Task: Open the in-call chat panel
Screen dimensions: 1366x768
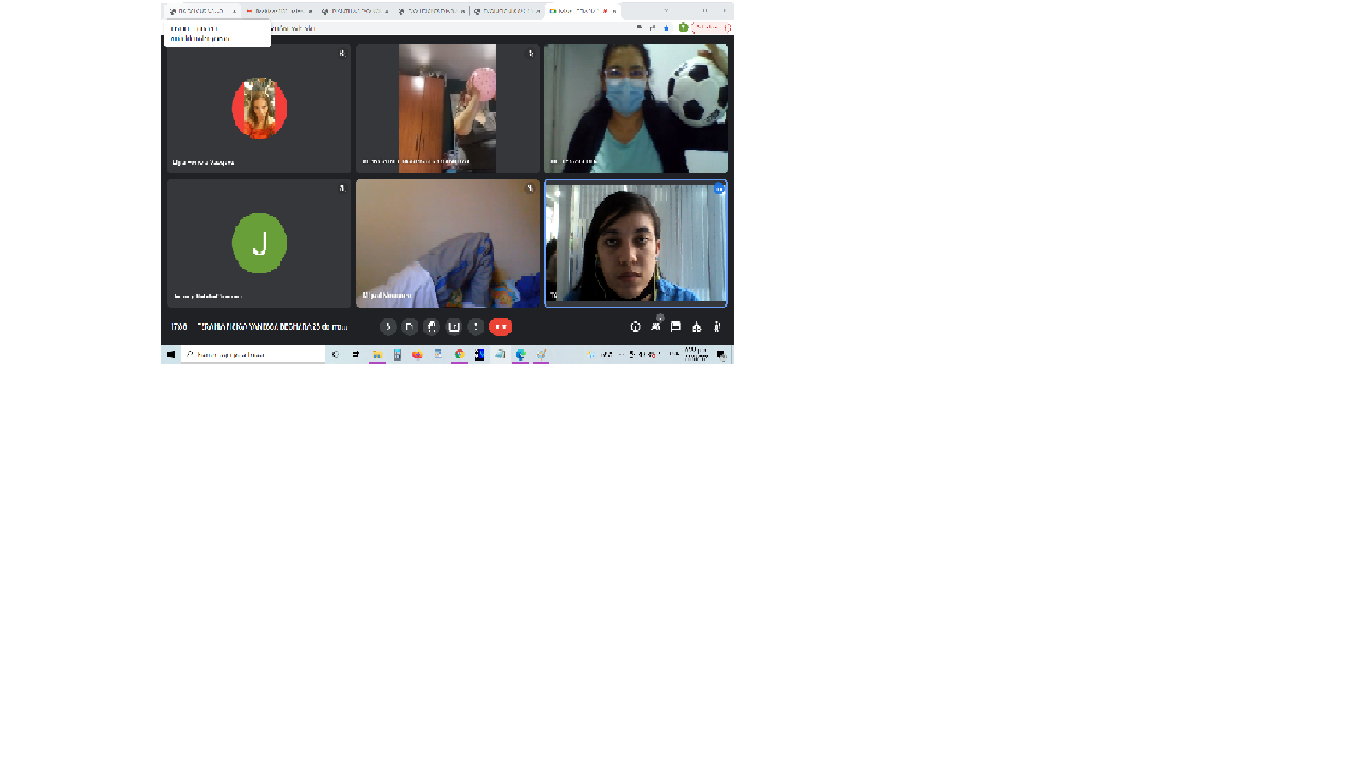Action: point(676,327)
